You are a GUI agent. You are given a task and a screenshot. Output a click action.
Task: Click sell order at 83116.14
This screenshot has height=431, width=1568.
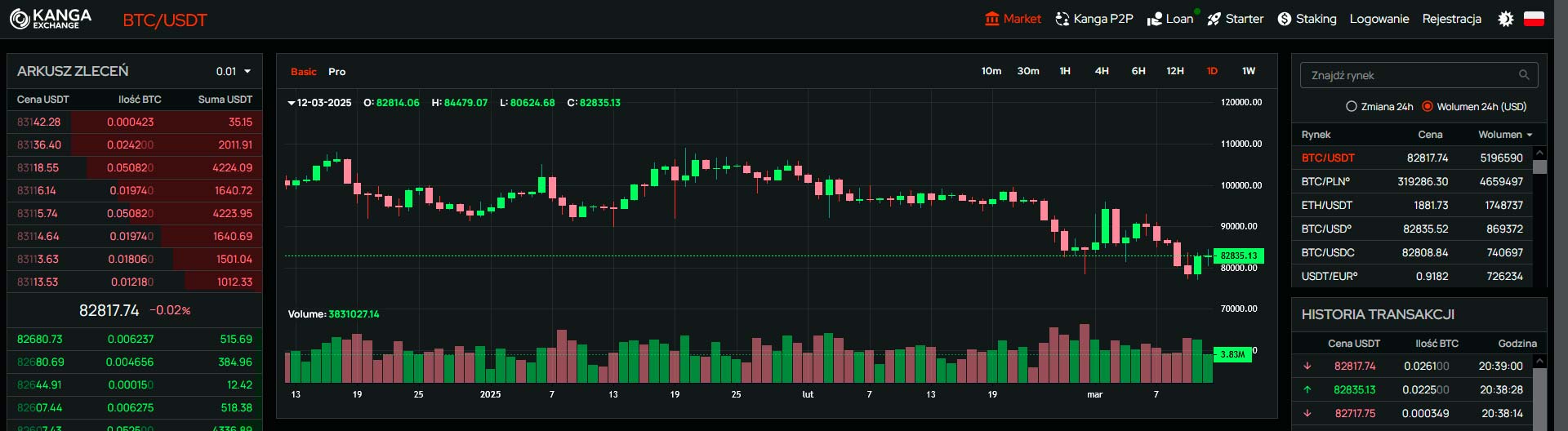[135, 190]
